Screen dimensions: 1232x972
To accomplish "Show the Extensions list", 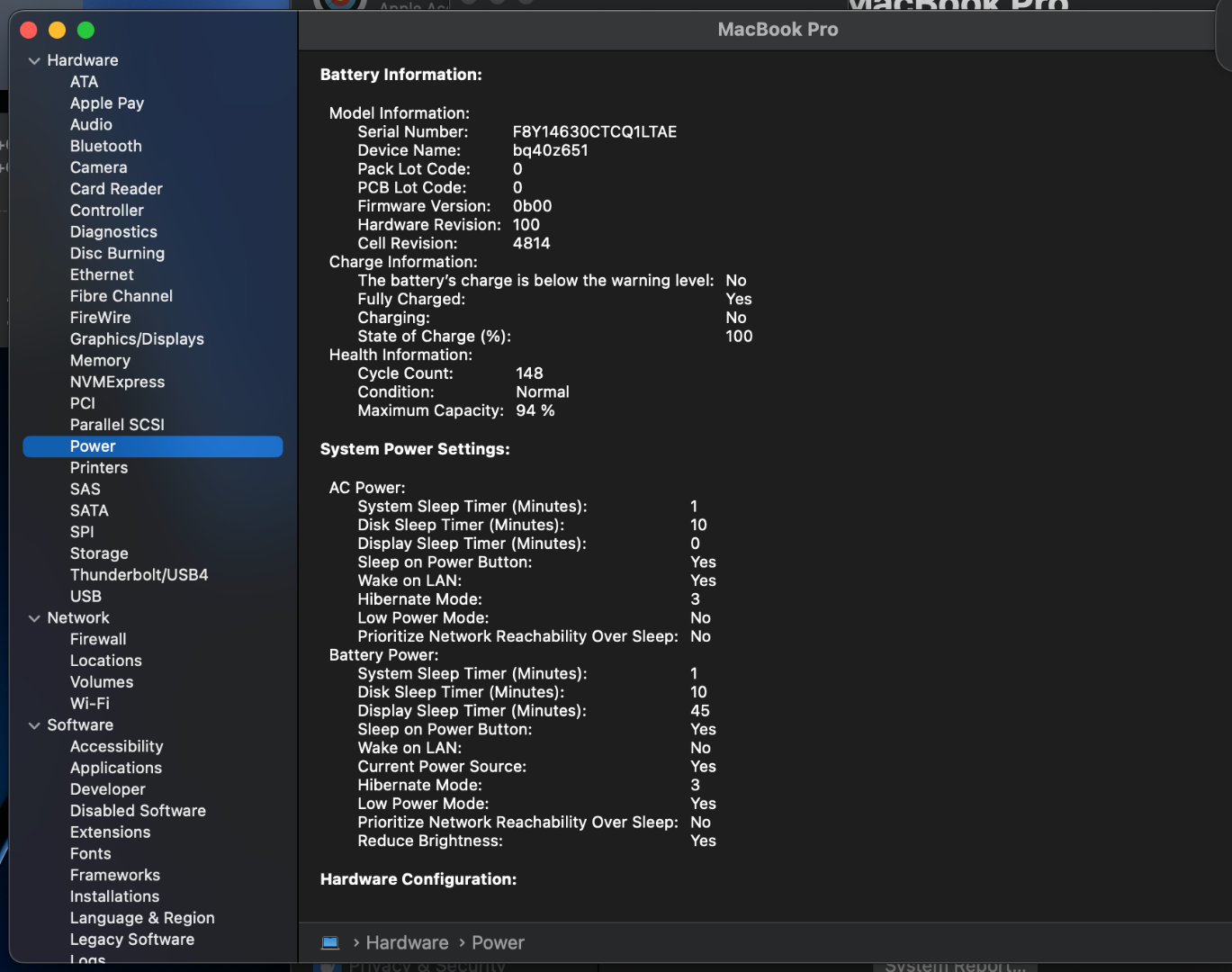I will click(110, 832).
